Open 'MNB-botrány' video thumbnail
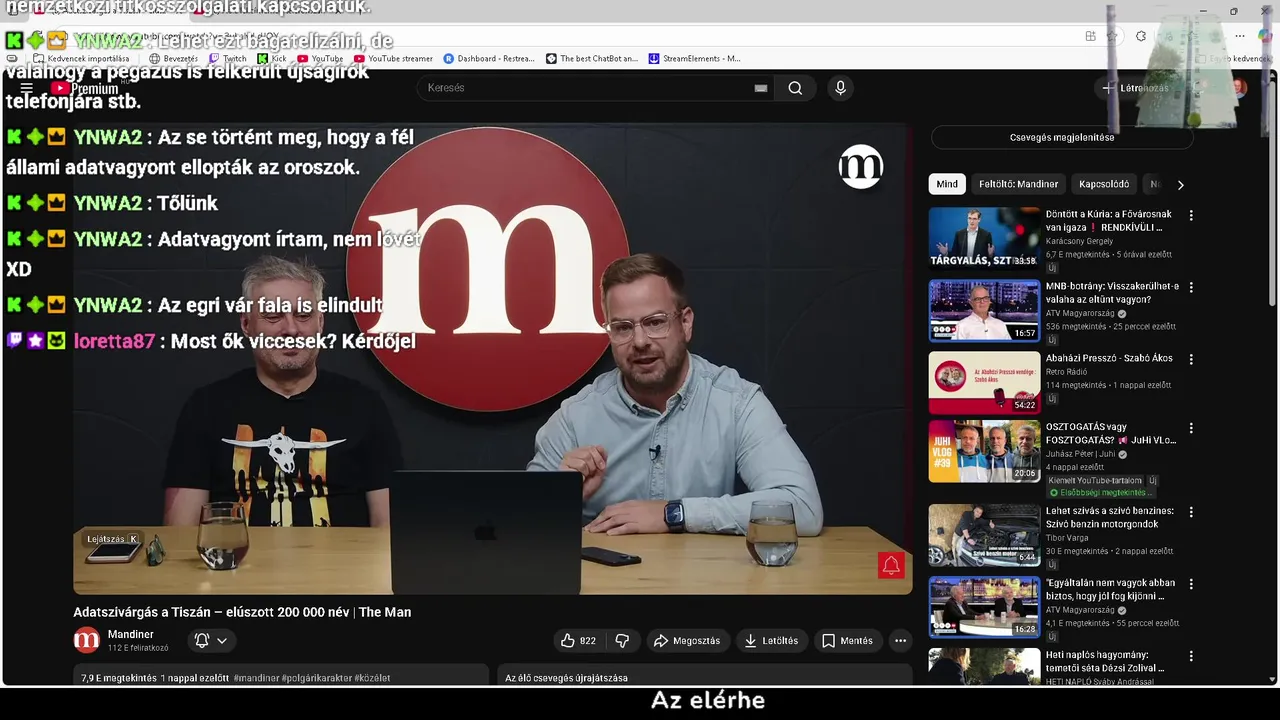Image resolution: width=1280 pixels, height=720 pixels. coord(984,310)
